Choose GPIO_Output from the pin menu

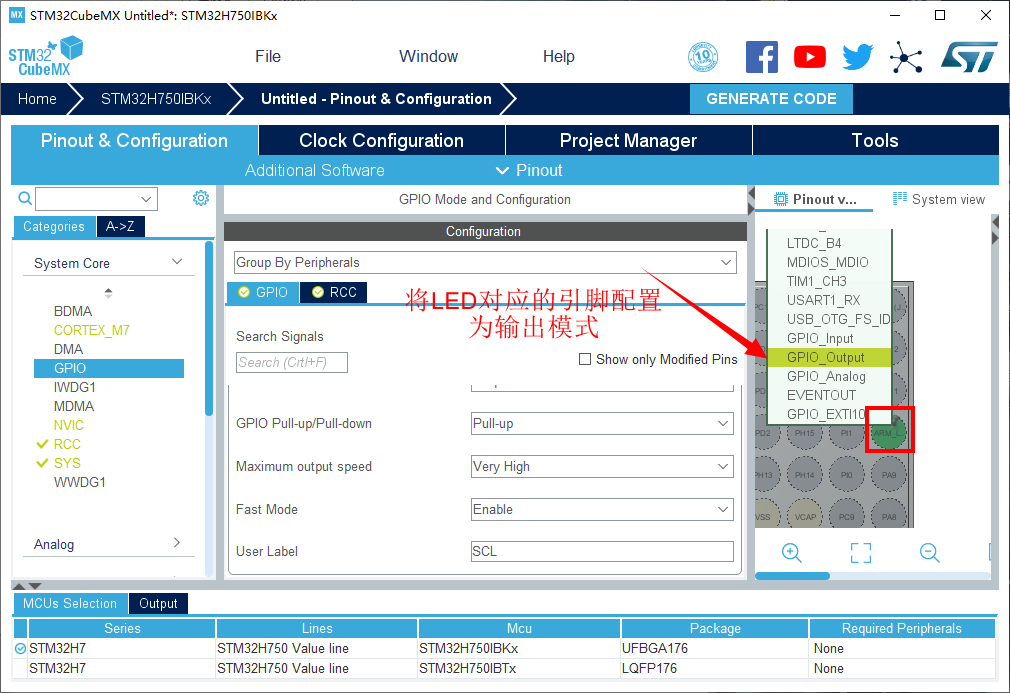826,357
